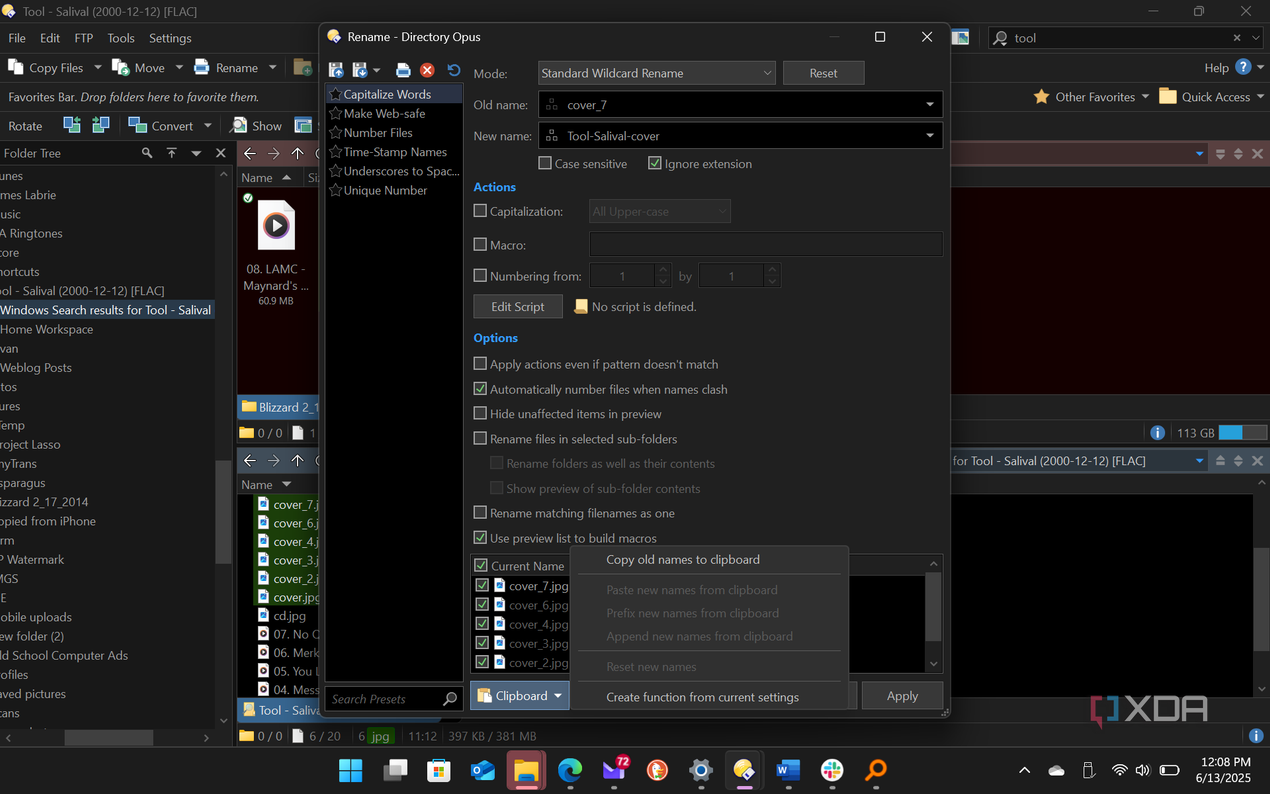Uncheck the Ignore extension checkbox
The width and height of the screenshot is (1270, 794).
(655, 163)
